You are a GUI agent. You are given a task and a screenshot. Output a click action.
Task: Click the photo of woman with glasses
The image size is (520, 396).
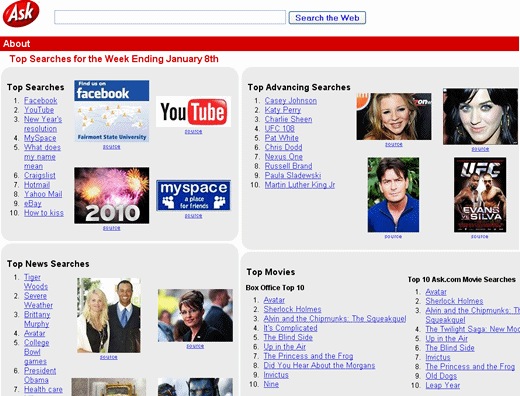(195, 315)
